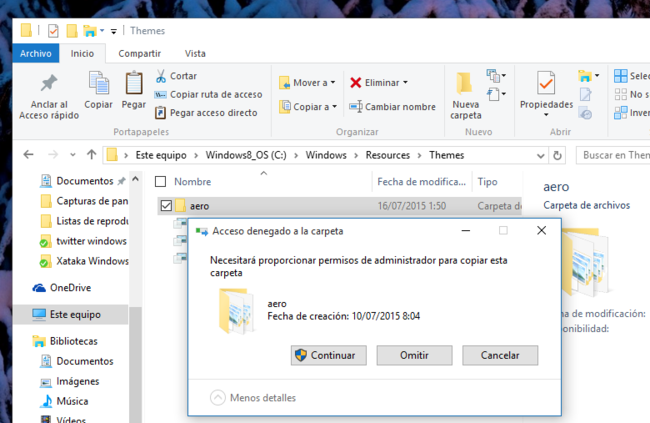Open the recent locations dropdown chevron
The height and width of the screenshot is (423, 650).
73,155
